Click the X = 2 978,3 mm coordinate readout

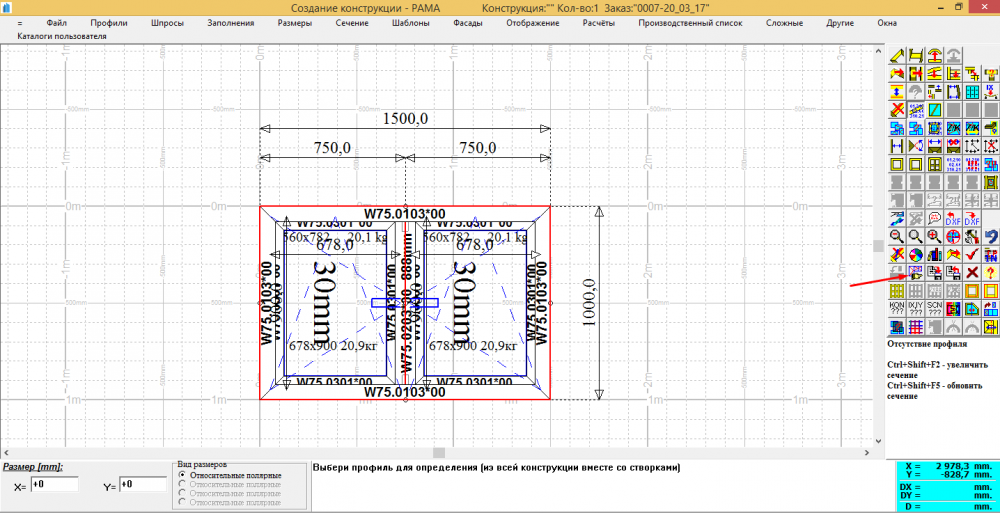pyautogui.click(x=948, y=466)
